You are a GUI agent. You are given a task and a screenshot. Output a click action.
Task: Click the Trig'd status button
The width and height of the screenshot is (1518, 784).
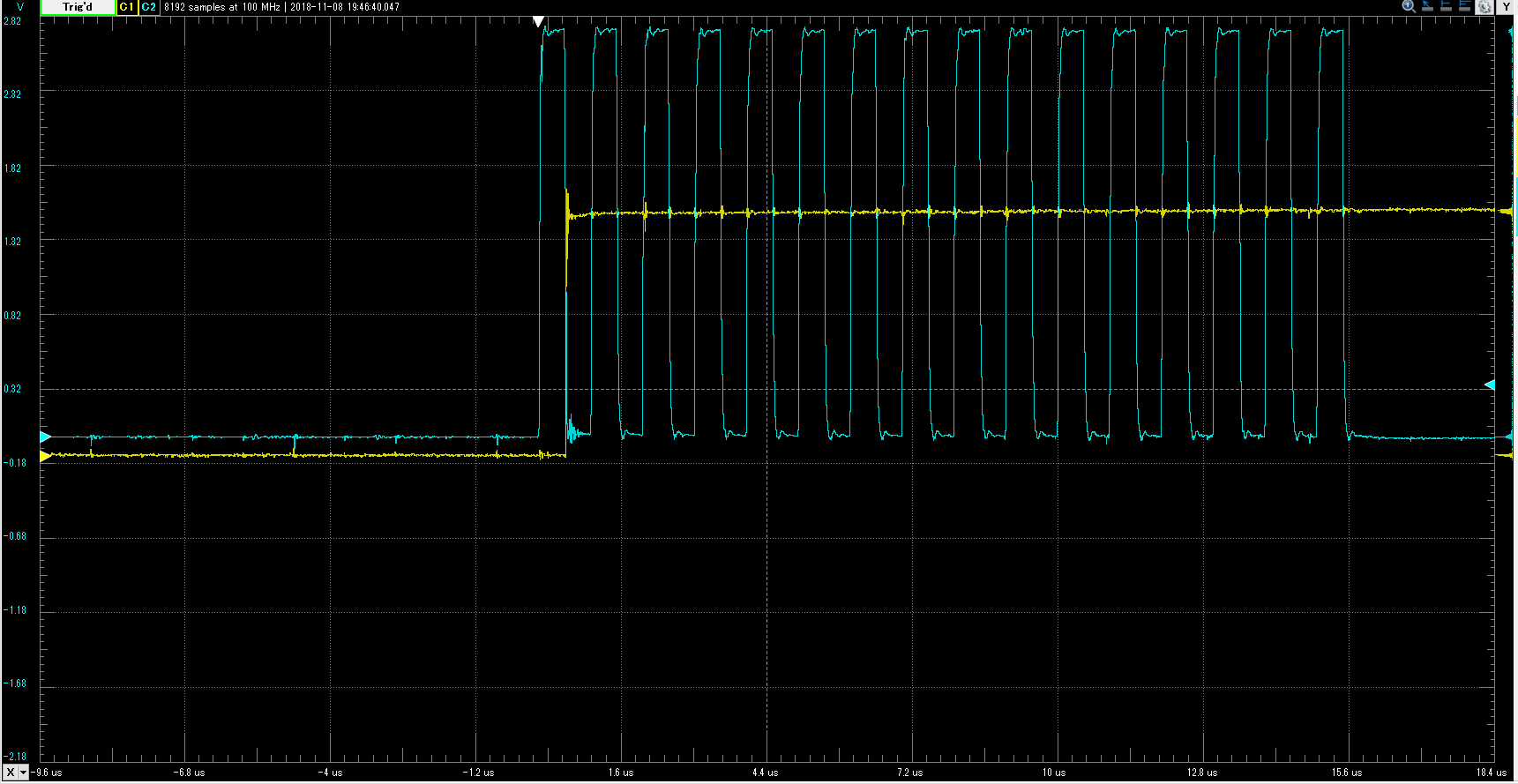pos(78,7)
